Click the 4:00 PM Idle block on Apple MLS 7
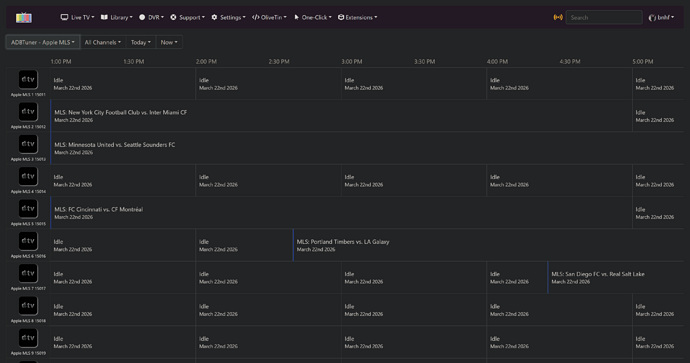The image size is (690, 363). [x=517, y=278]
